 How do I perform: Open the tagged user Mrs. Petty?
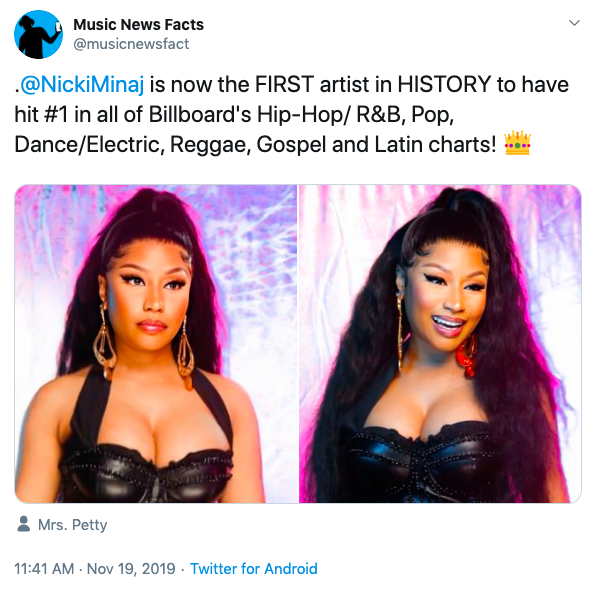point(73,525)
